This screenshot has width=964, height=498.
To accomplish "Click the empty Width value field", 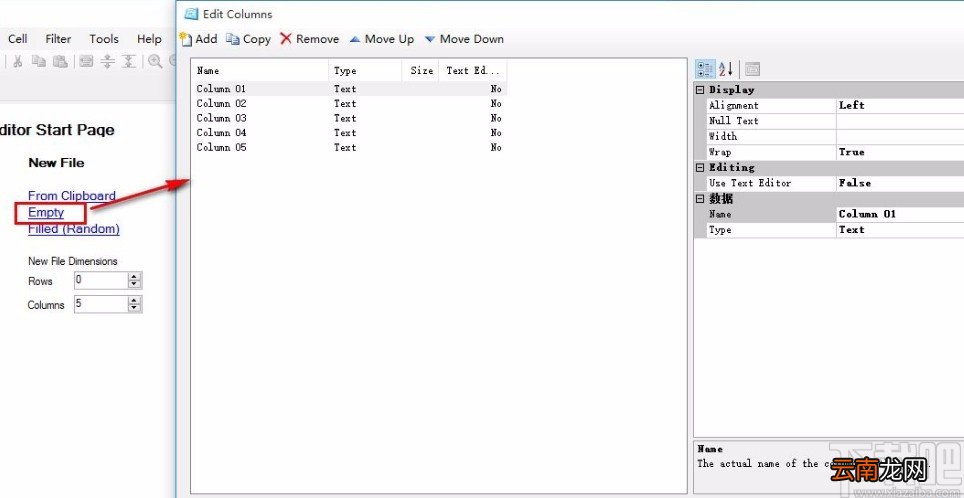I will pos(900,136).
